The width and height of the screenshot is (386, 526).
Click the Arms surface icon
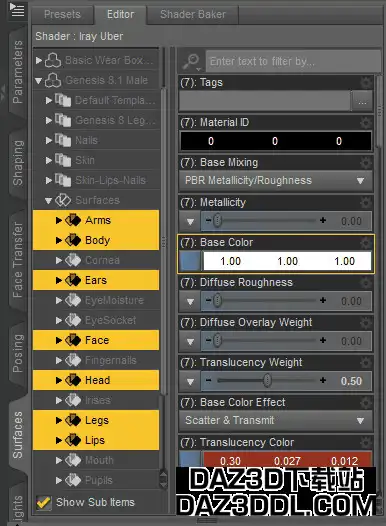point(73,220)
